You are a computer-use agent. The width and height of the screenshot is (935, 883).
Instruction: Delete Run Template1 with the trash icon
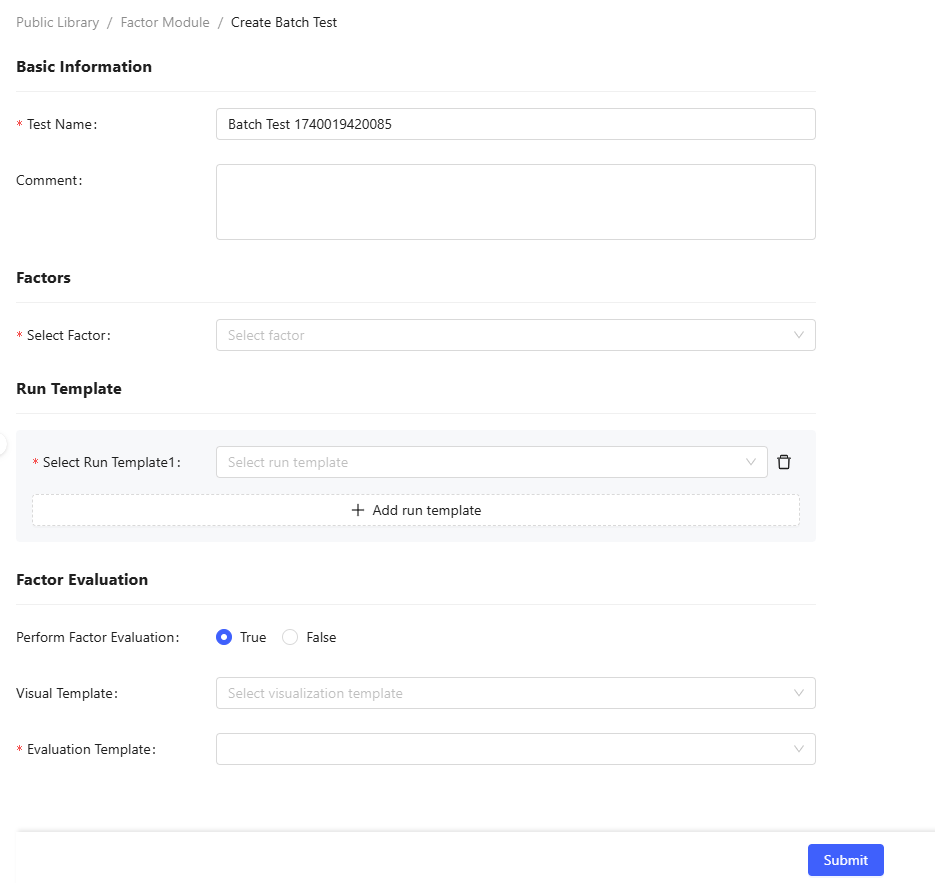click(x=784, y=462)
